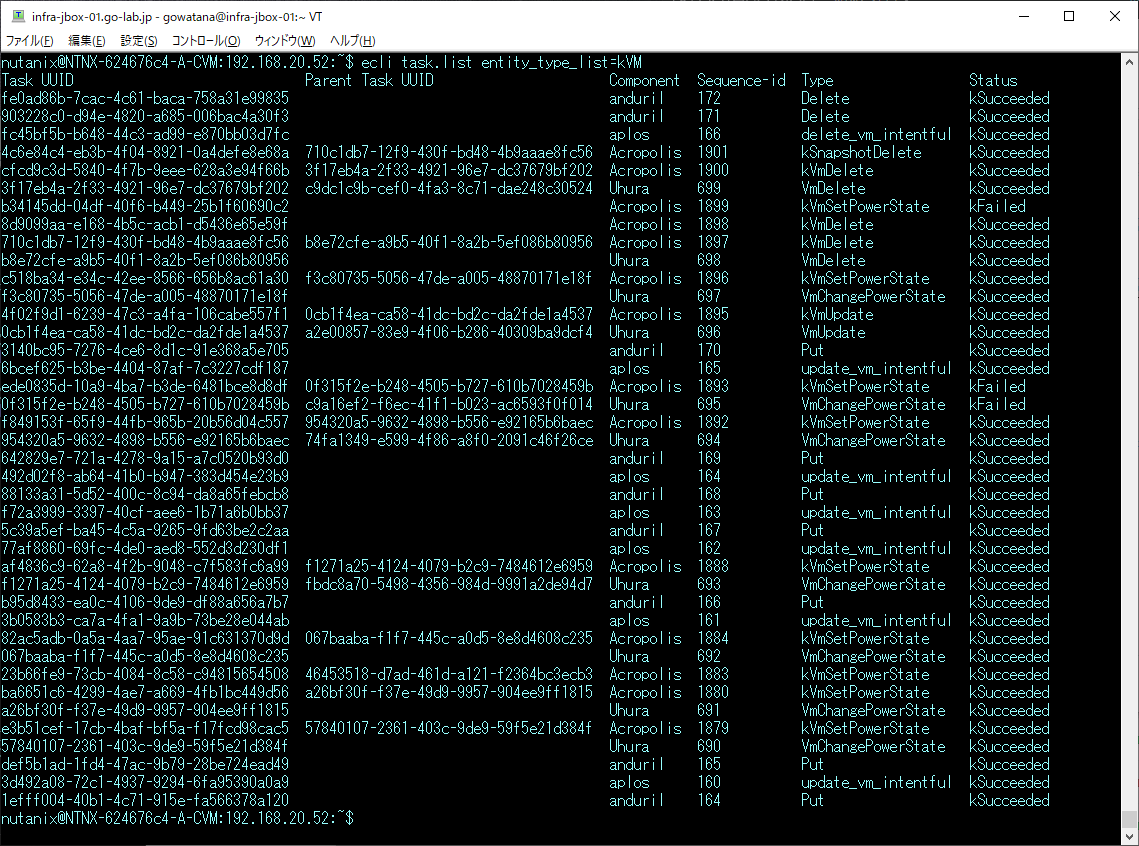The height and width of the screenshot is (846, 1139).
Task: Click the command prompt at the bottom
Action: [178, 818]
